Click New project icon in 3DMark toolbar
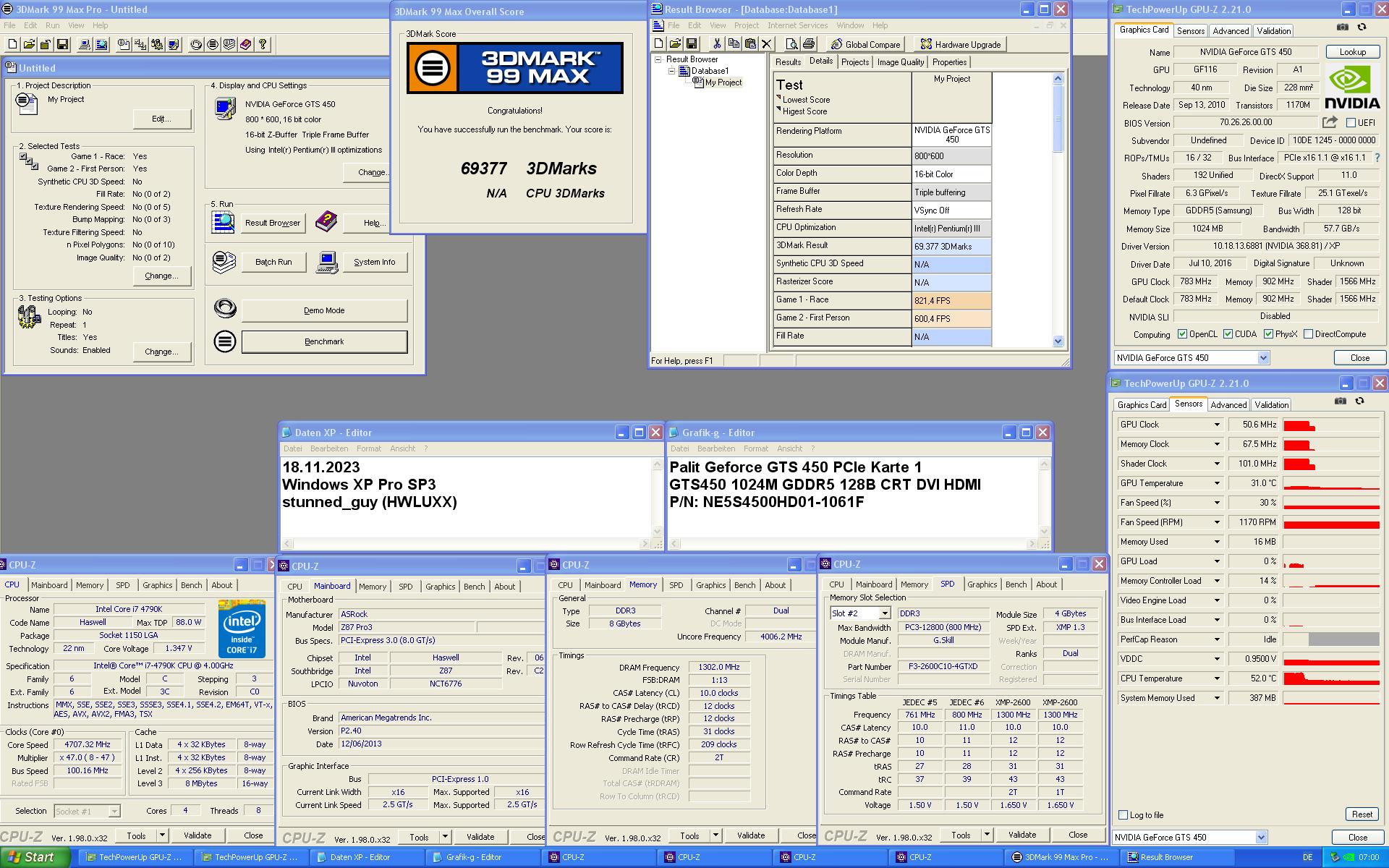This screenshot has width=1389, height=868. pyautogui.click(x=12, y=45)
